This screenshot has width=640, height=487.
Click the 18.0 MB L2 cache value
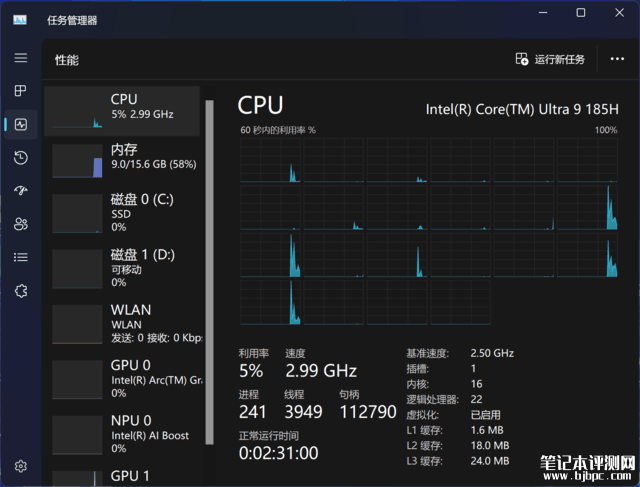pos(490,445)
